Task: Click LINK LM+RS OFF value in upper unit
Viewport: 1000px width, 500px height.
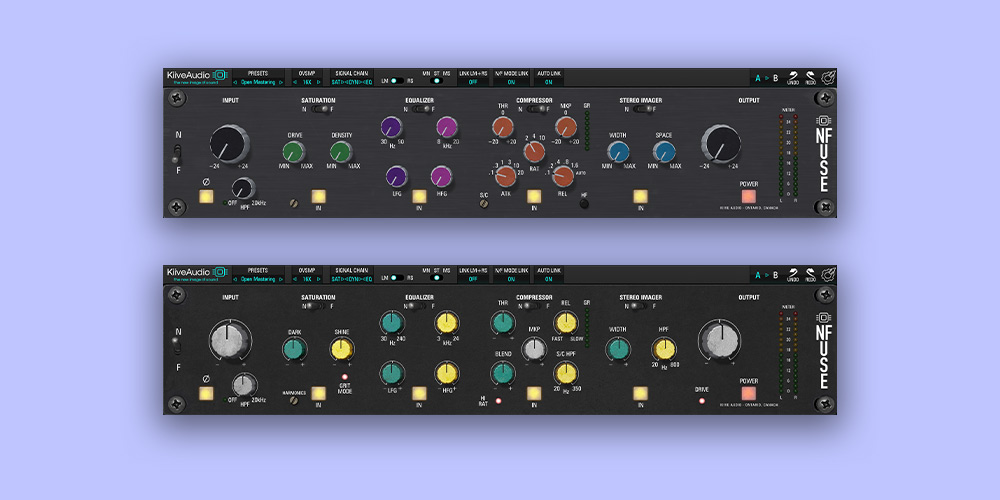Action: pyautogui.click(x=473, y=82)
